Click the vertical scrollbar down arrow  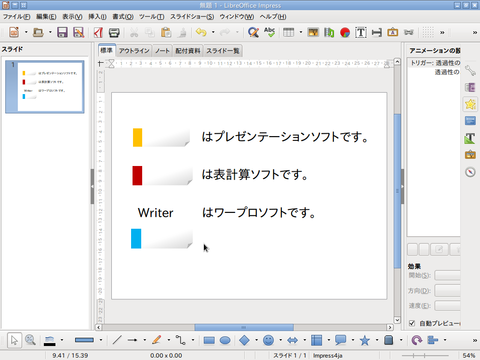tap(397, 320)
